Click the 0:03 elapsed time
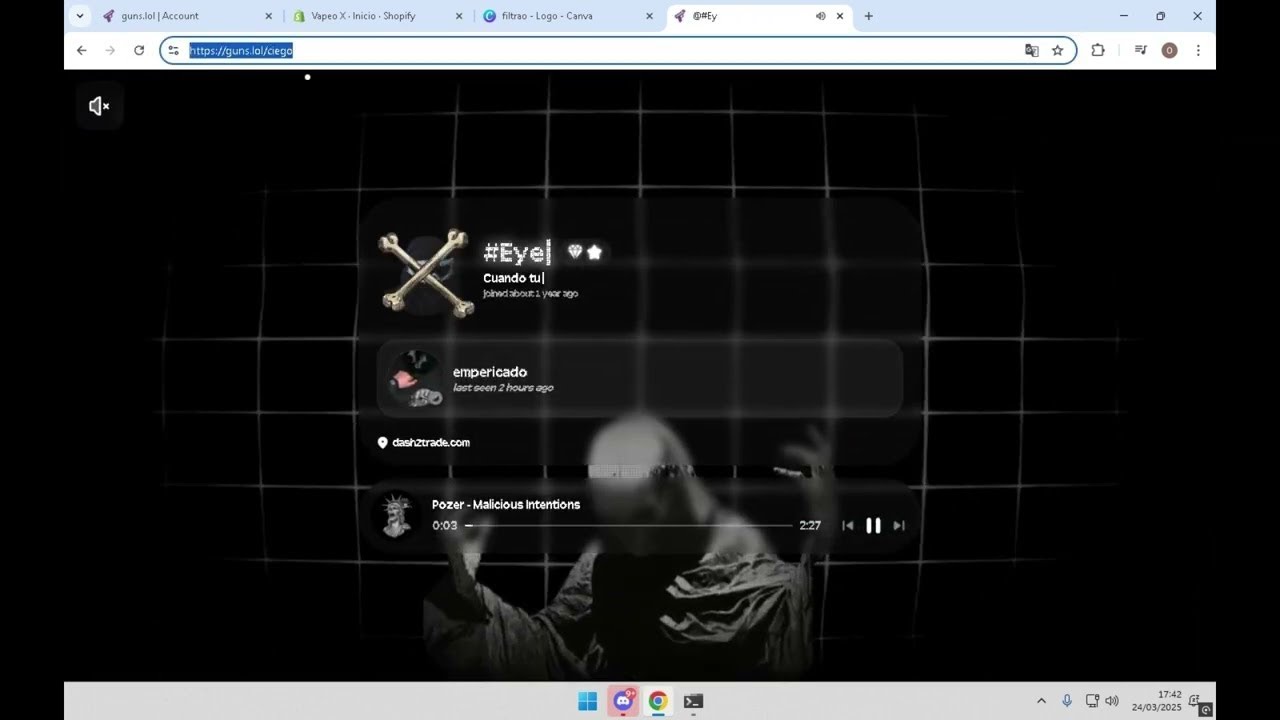 445,525
